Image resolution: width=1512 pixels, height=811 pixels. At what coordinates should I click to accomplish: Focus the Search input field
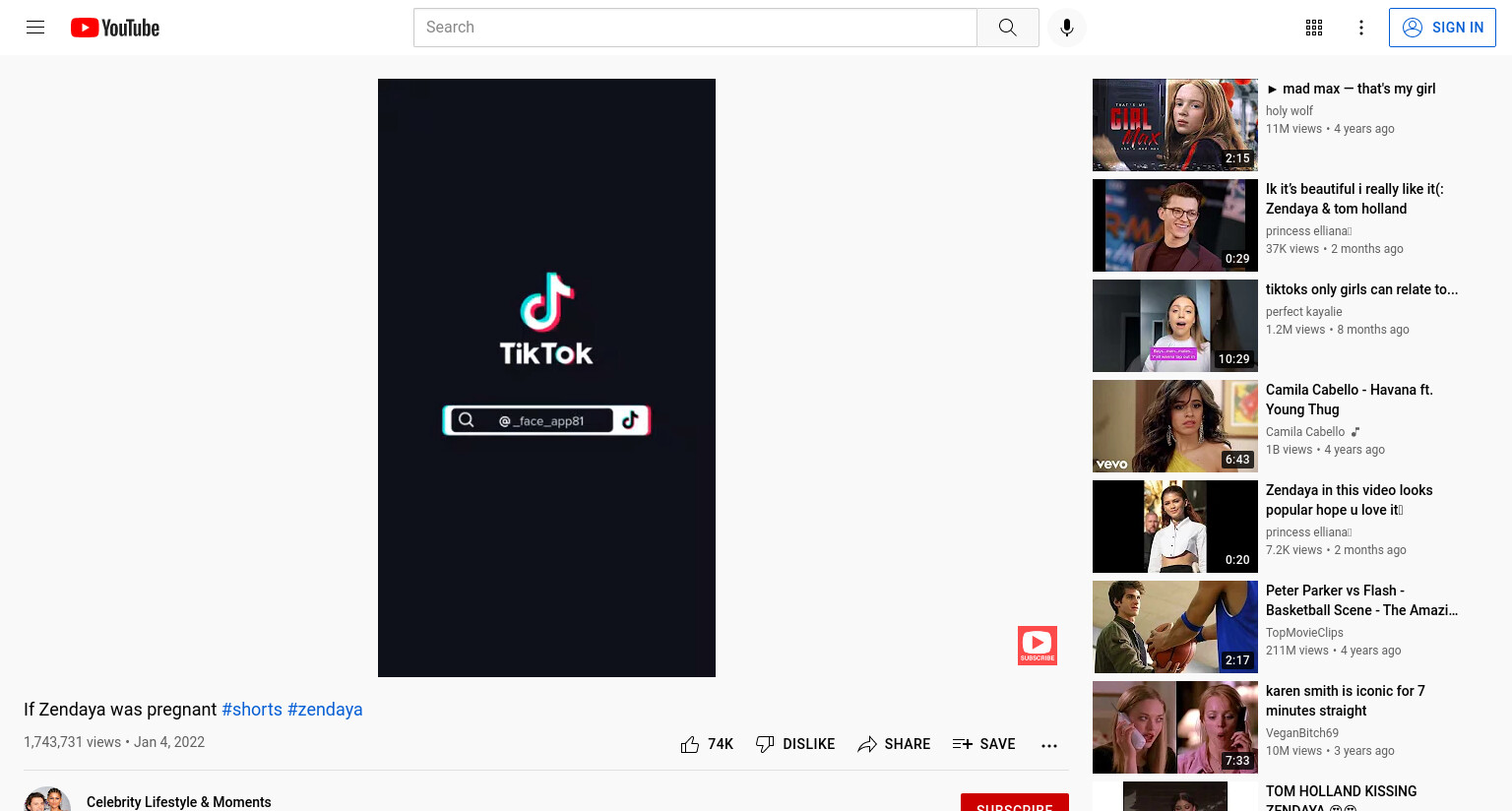pyautogui.click(x=695, y=28)
